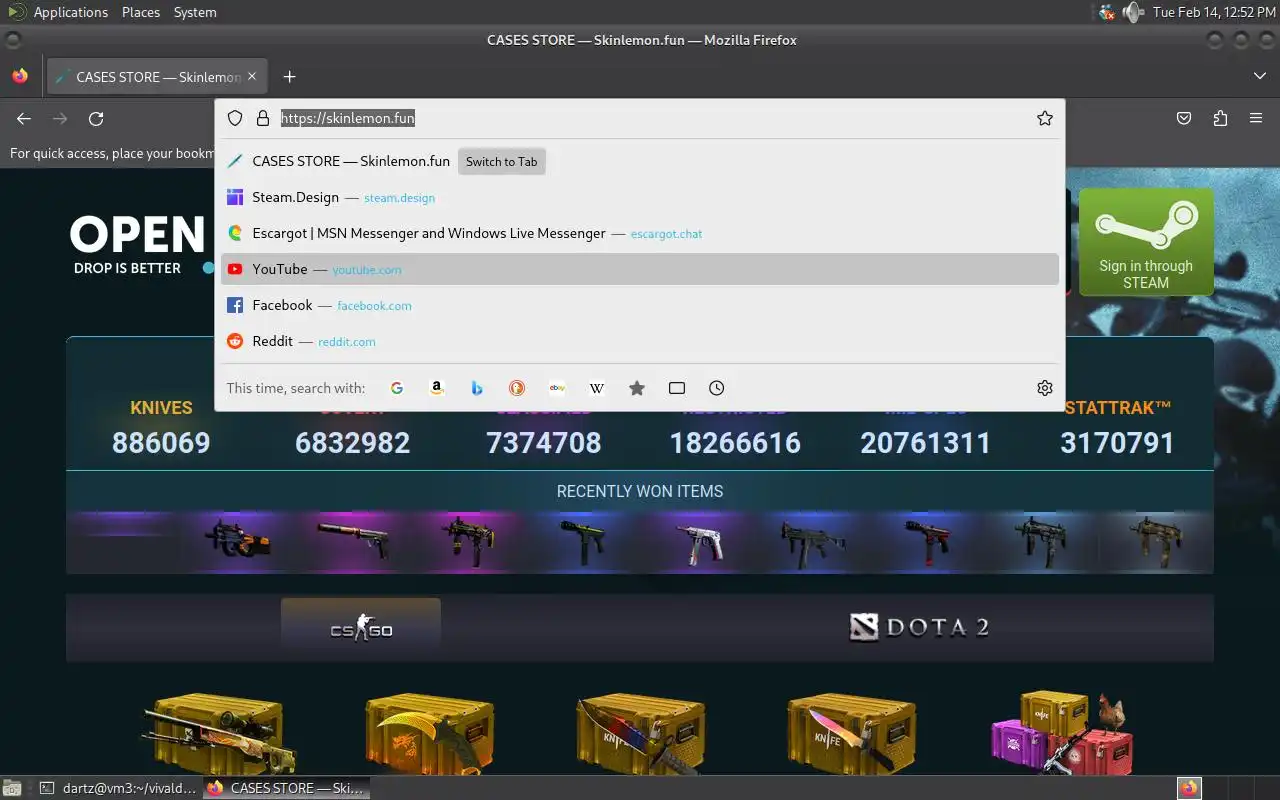Open search settings gear icon
Viewport: 1280px width, 800px height.
point(1045,388)
